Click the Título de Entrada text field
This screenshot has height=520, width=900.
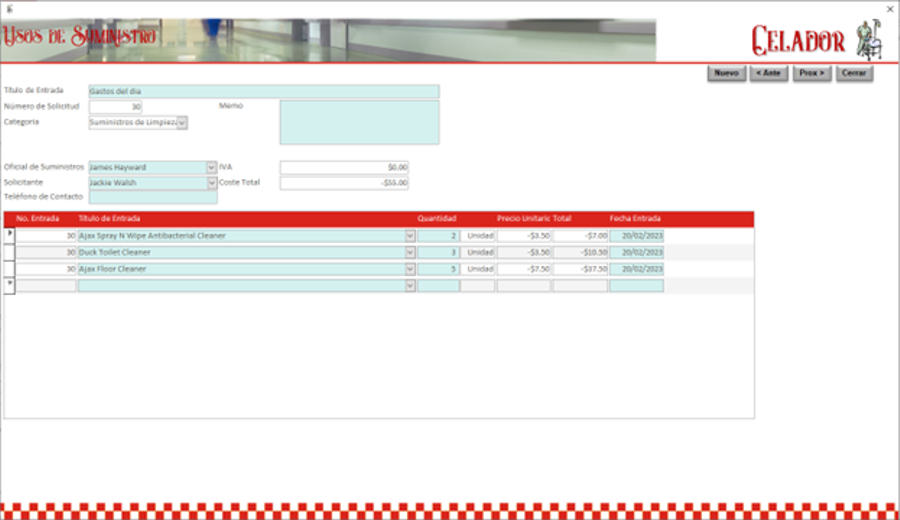click(x=263, y=91)
